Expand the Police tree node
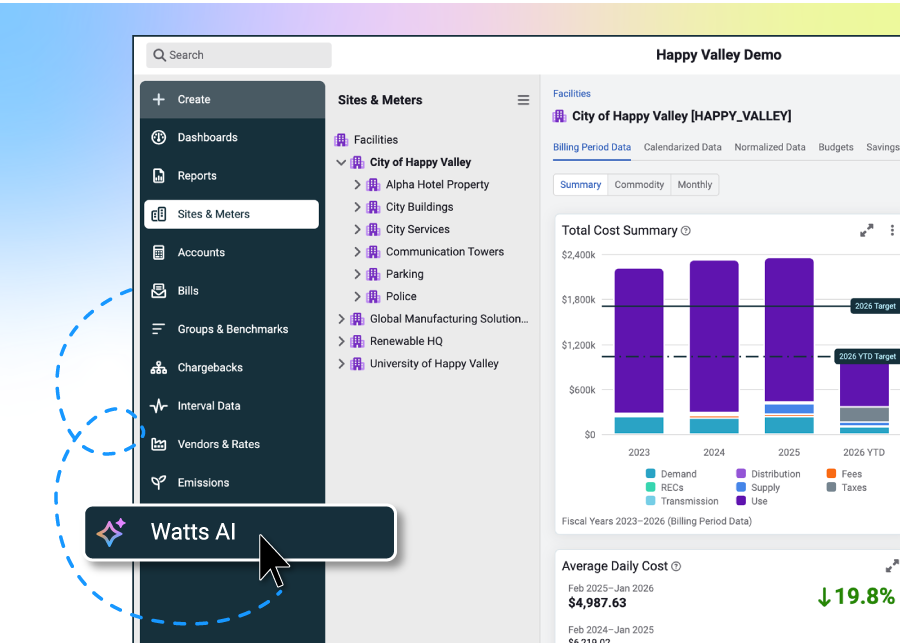The image size is (900, 643). click(x=357, y=296)
